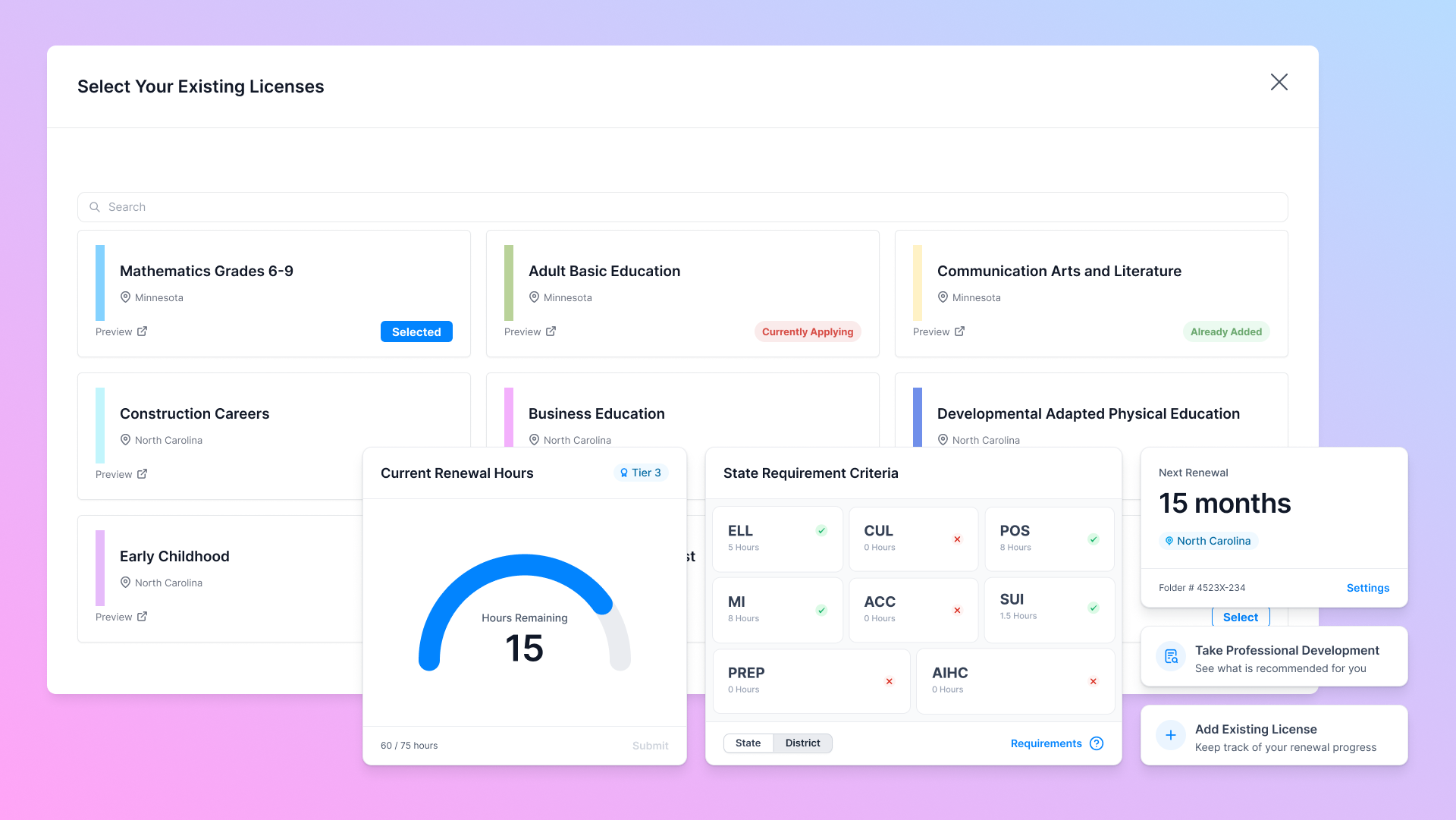Click the 60 / 75 hours text
The image size is (1456, 820).
pos(409,746)
